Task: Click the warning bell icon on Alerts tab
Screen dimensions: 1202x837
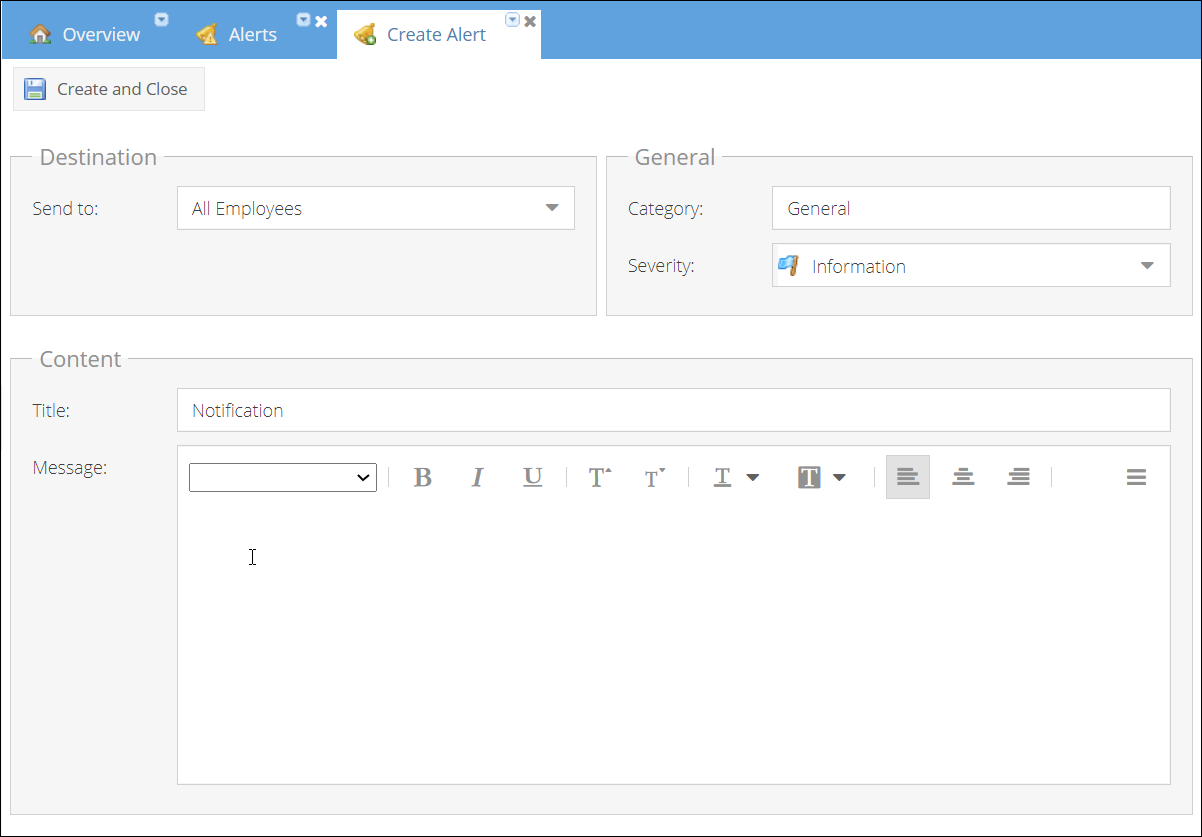Action: pyautogui.click(x=207, y=34)
